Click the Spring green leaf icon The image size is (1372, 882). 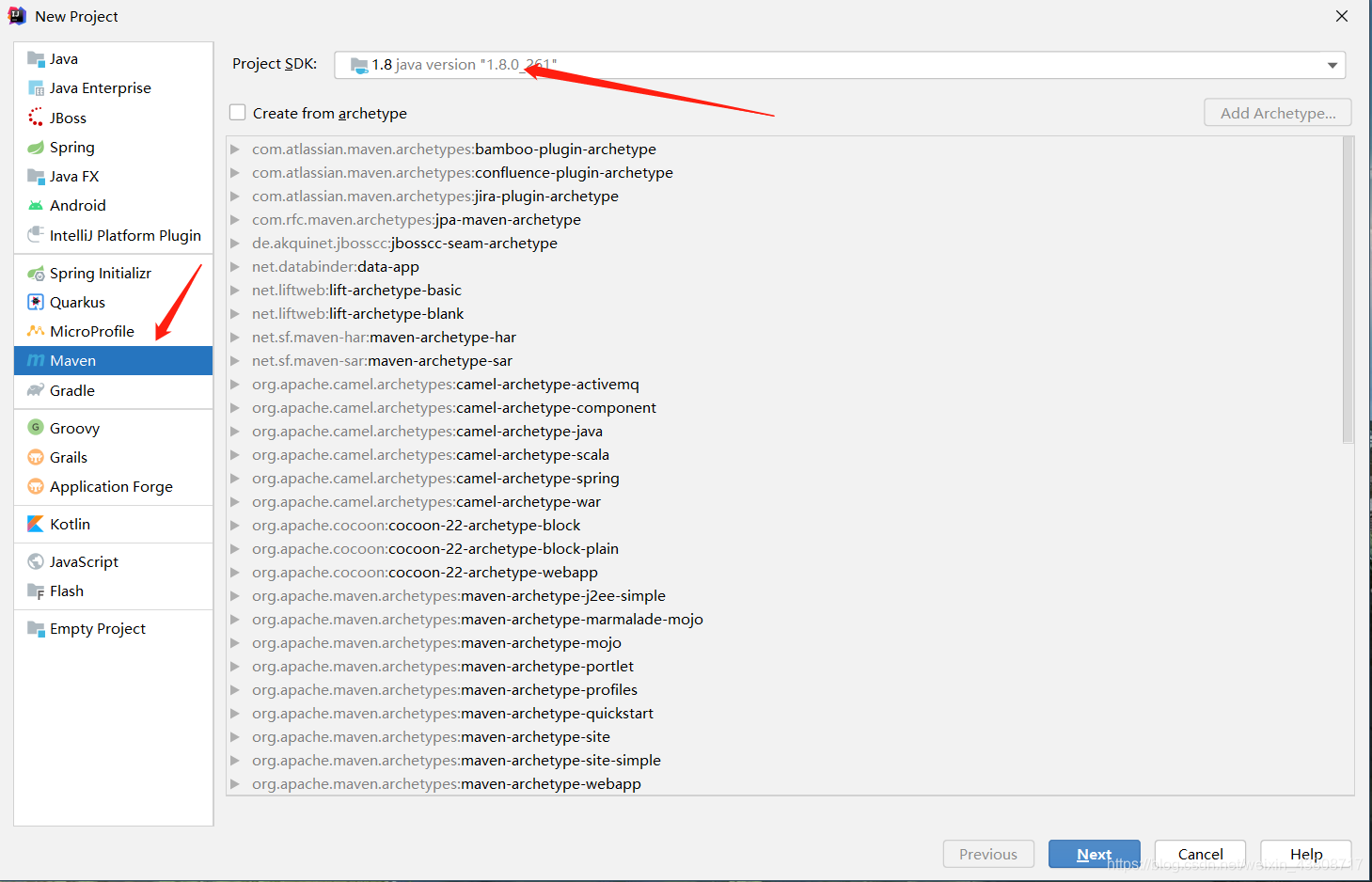(36, 148)
